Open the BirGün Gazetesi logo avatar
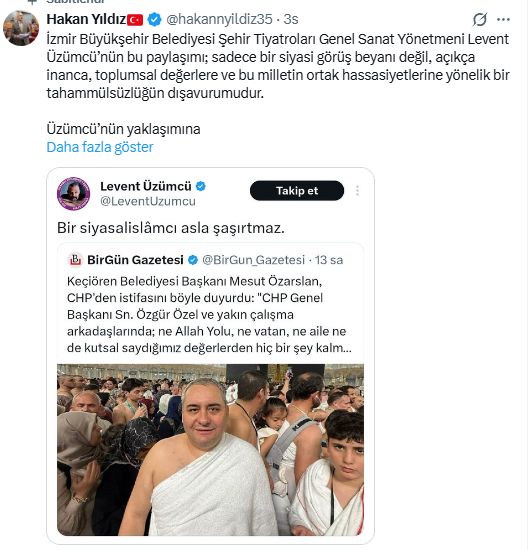The height and width of the screenshot is (550, 529). tap(75, 260)
